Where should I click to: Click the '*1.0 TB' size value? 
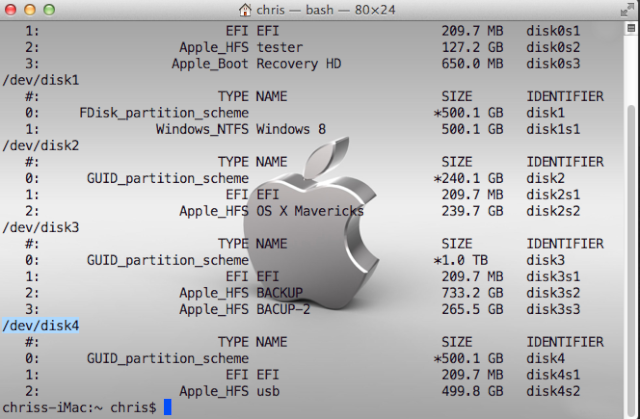(460, 260)
